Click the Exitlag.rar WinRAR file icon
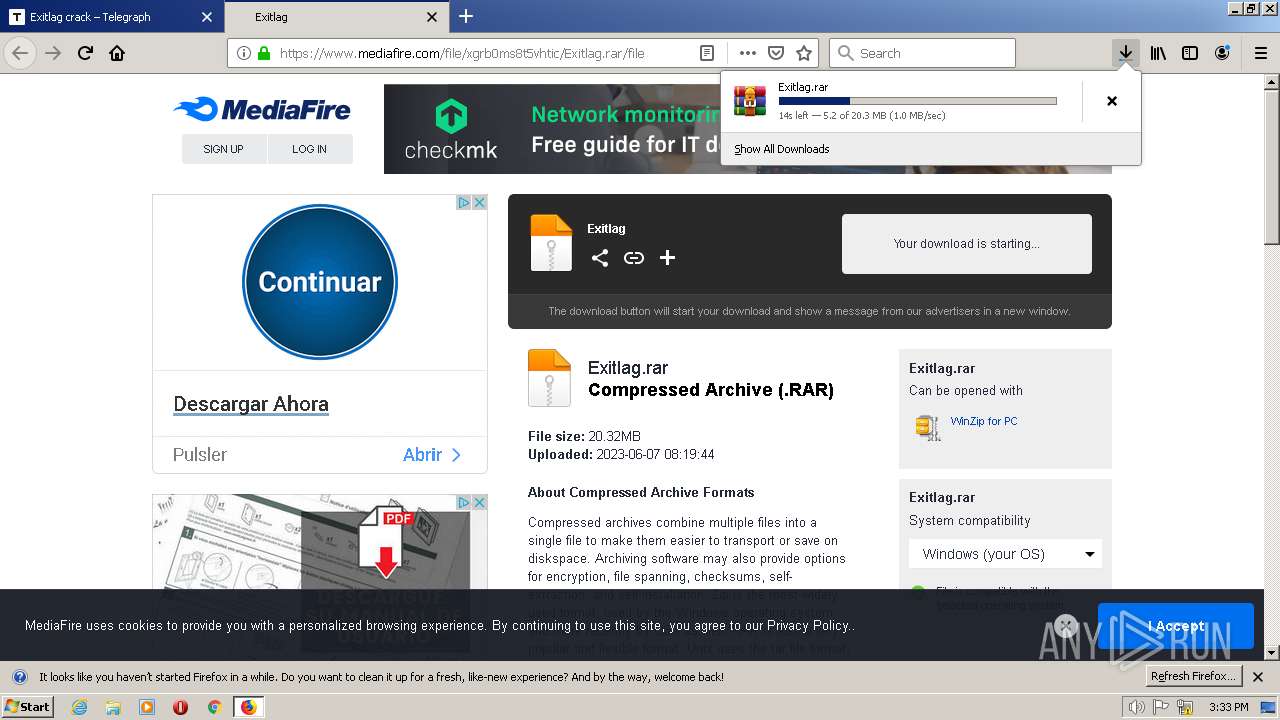Viewport: 1280px width, 720px height. pyautogui.click(x=750, y=101)
